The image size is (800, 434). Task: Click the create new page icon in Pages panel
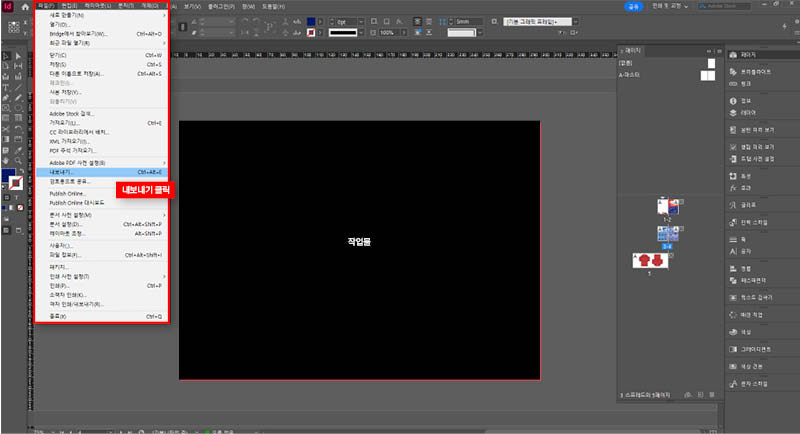click(701, 395)
